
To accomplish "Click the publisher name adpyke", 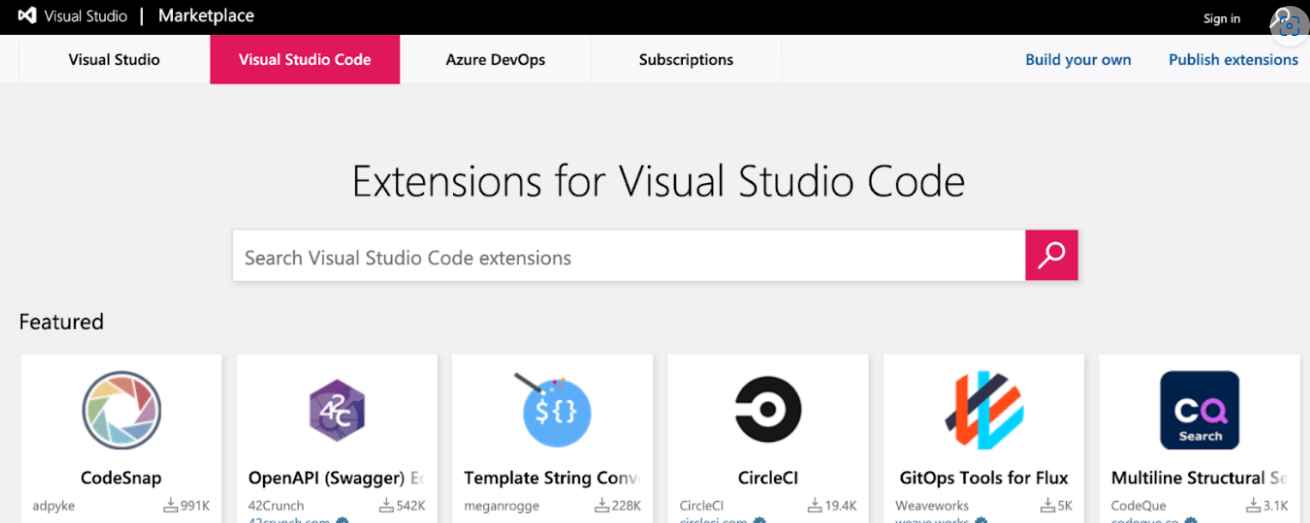I will click(x=53, y=506).
